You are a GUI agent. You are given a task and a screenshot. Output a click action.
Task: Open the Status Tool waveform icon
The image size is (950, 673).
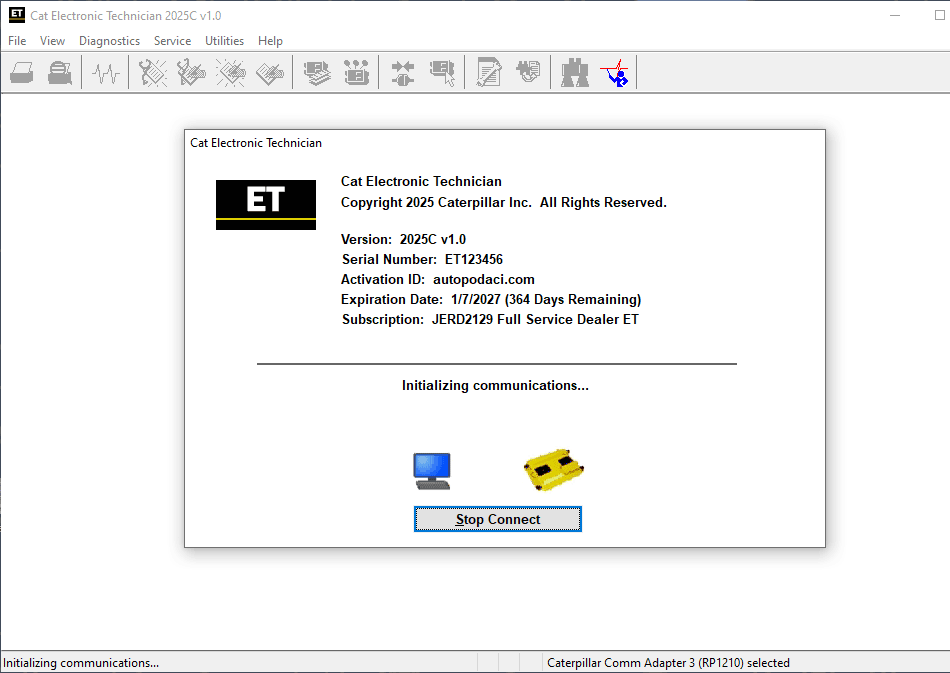[x=106, y=73]
